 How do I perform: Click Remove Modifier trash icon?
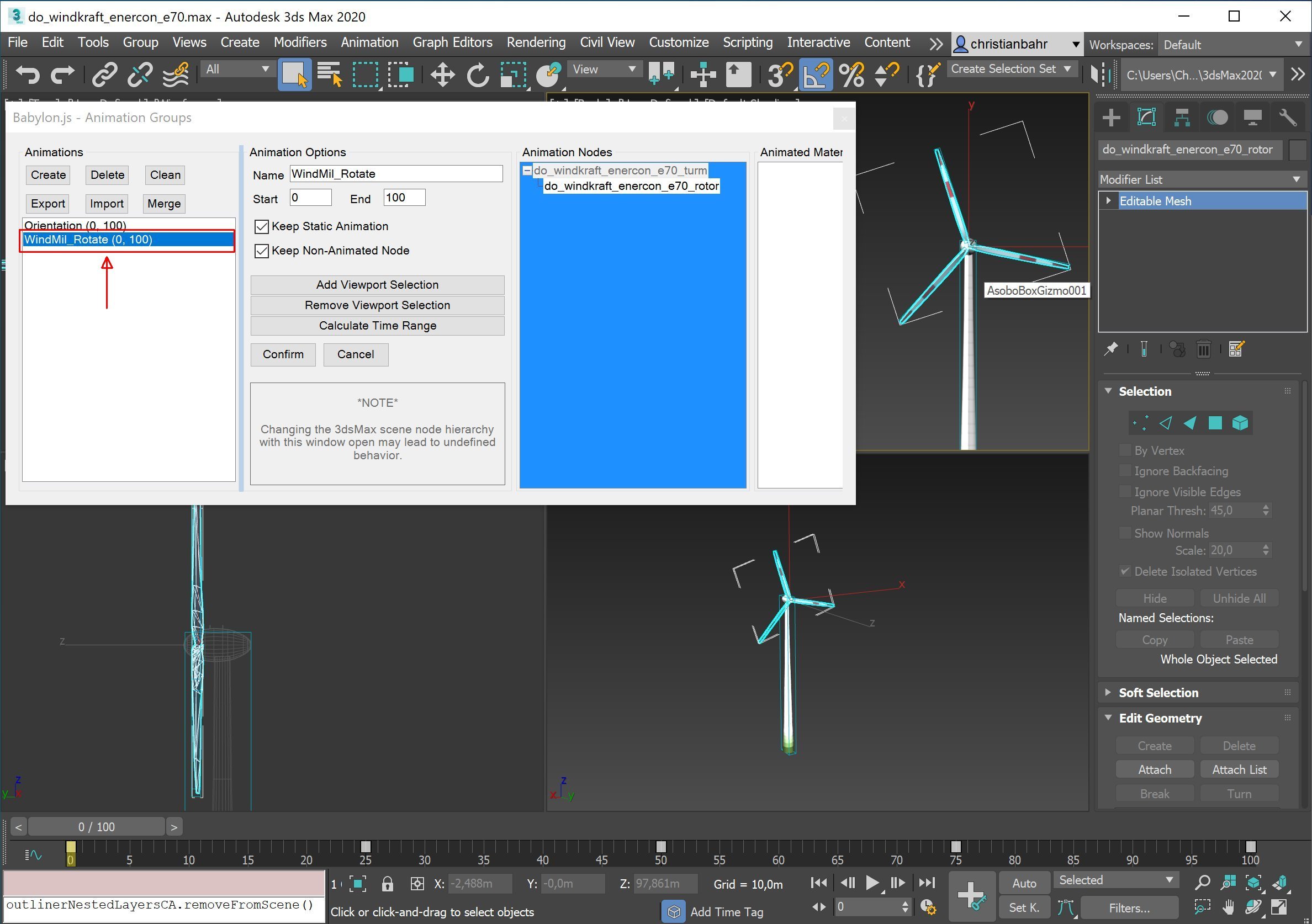point(1203,349)
